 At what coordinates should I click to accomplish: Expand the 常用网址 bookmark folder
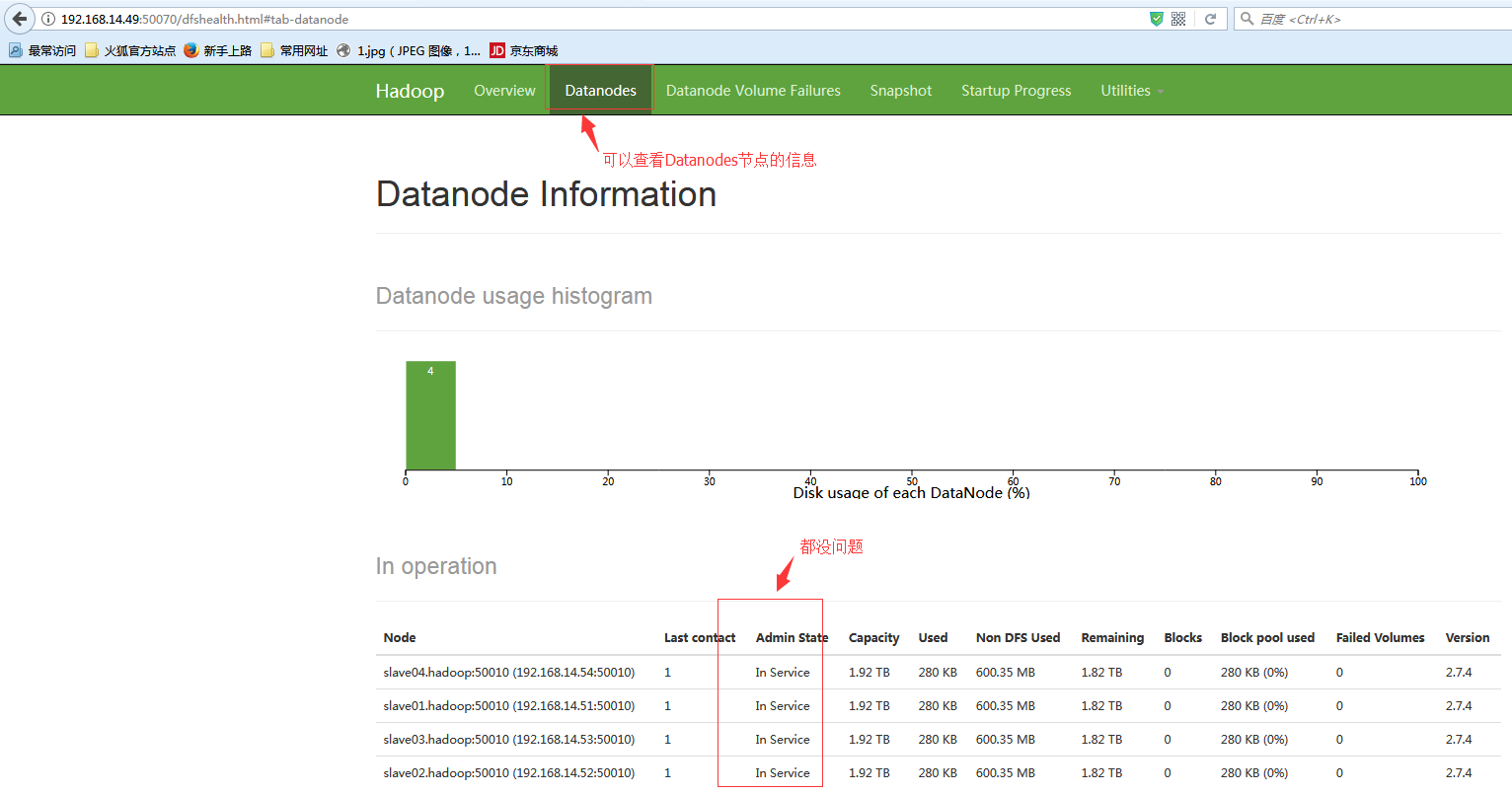(x=294, y=50)
